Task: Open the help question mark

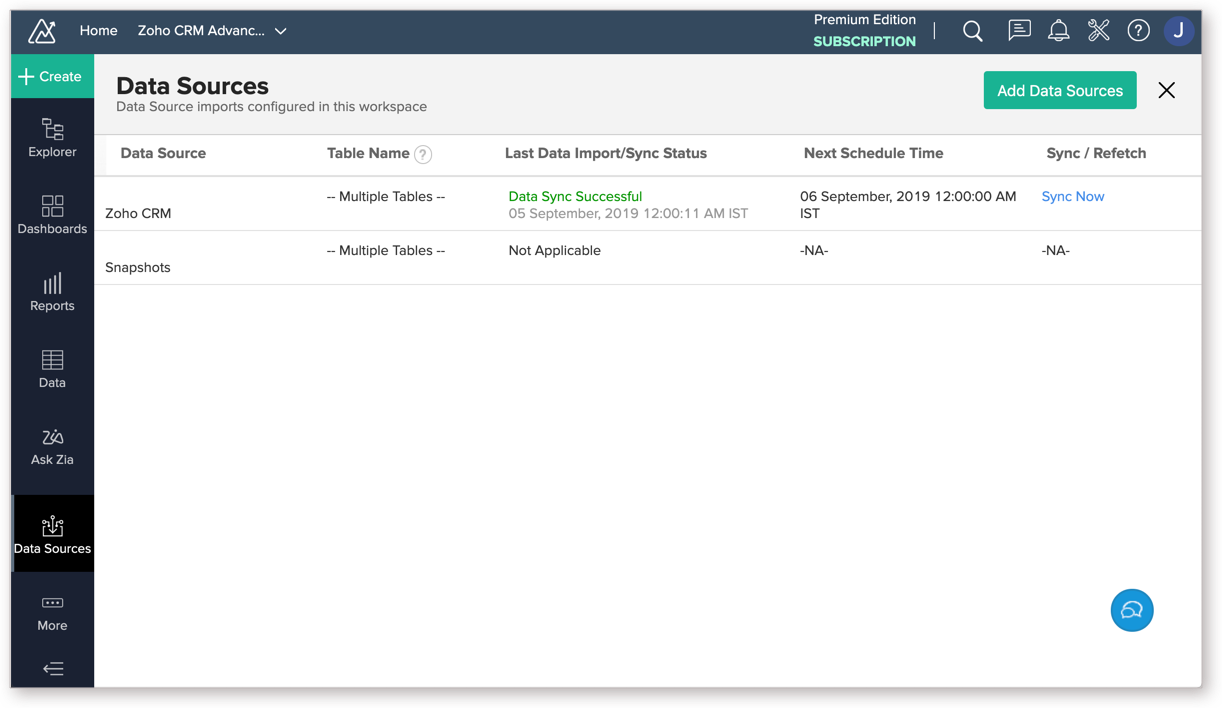Action: tap(1138, 30)
